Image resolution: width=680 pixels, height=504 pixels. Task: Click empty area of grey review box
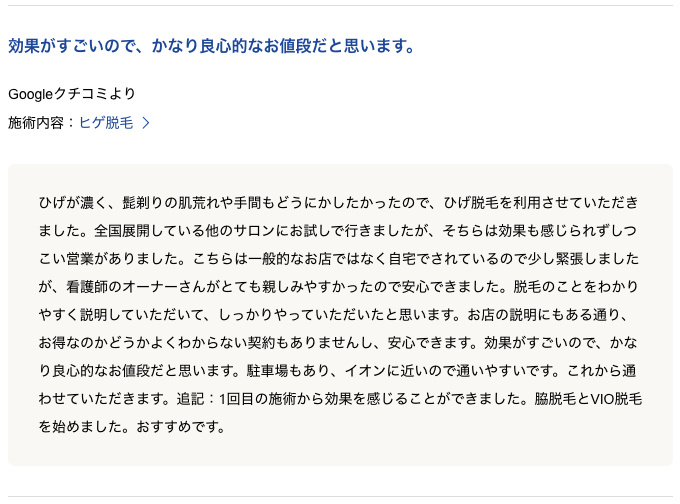[x=434, y=447]
